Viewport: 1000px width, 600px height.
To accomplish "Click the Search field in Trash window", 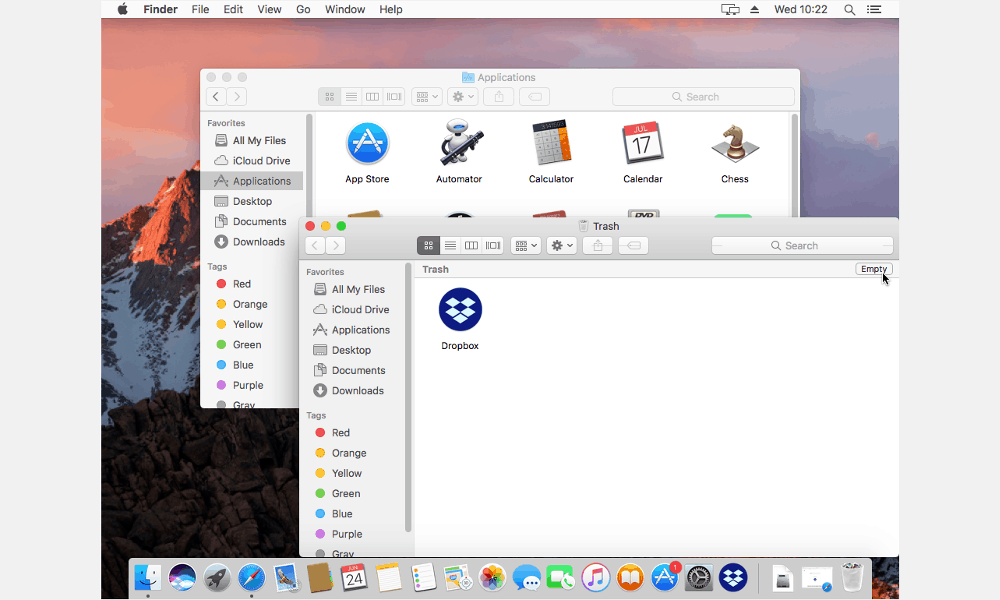I will pos(802,245).
